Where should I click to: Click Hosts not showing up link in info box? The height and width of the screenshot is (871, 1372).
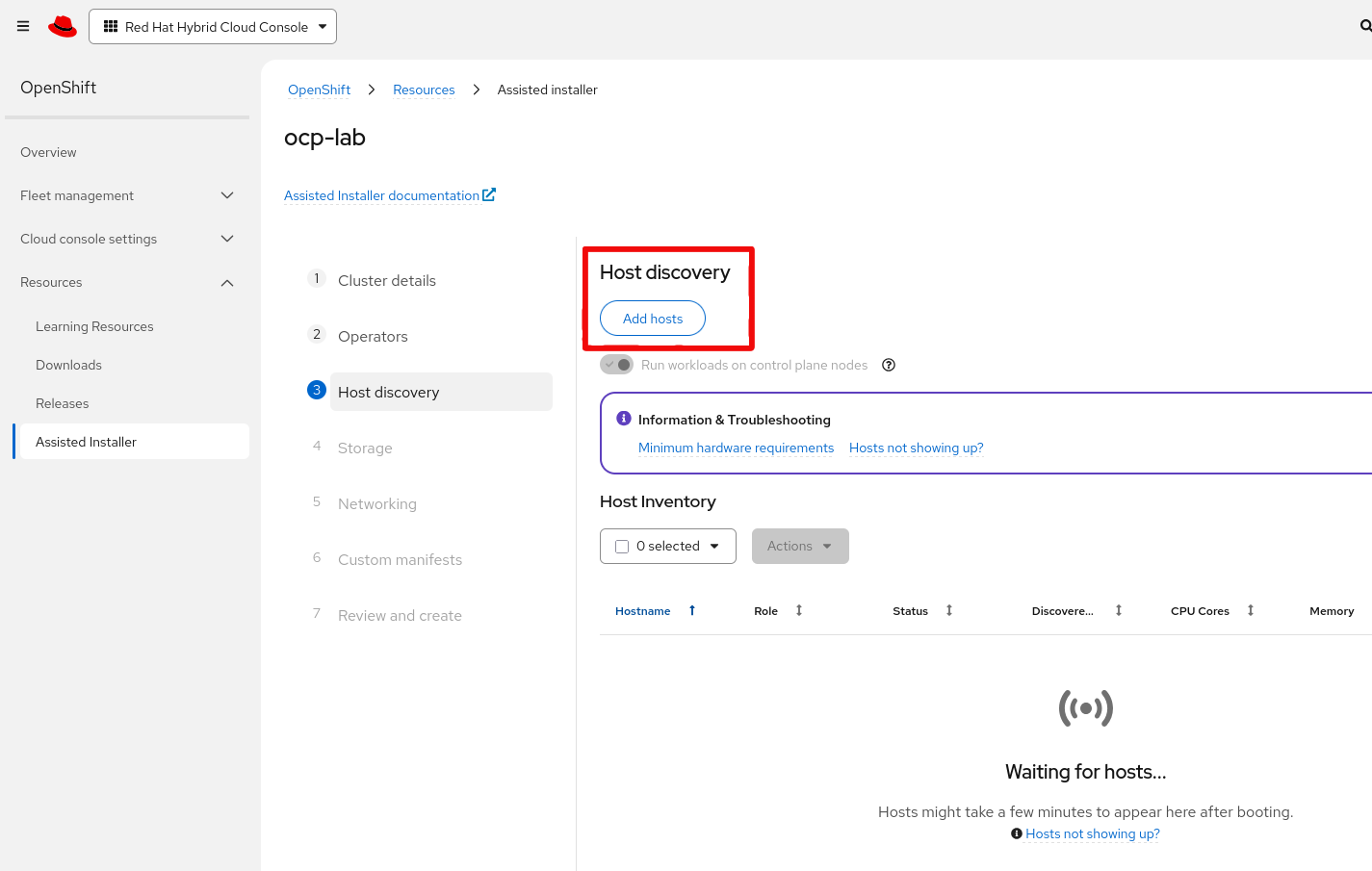pyautogui.click(x=916, y=448)
